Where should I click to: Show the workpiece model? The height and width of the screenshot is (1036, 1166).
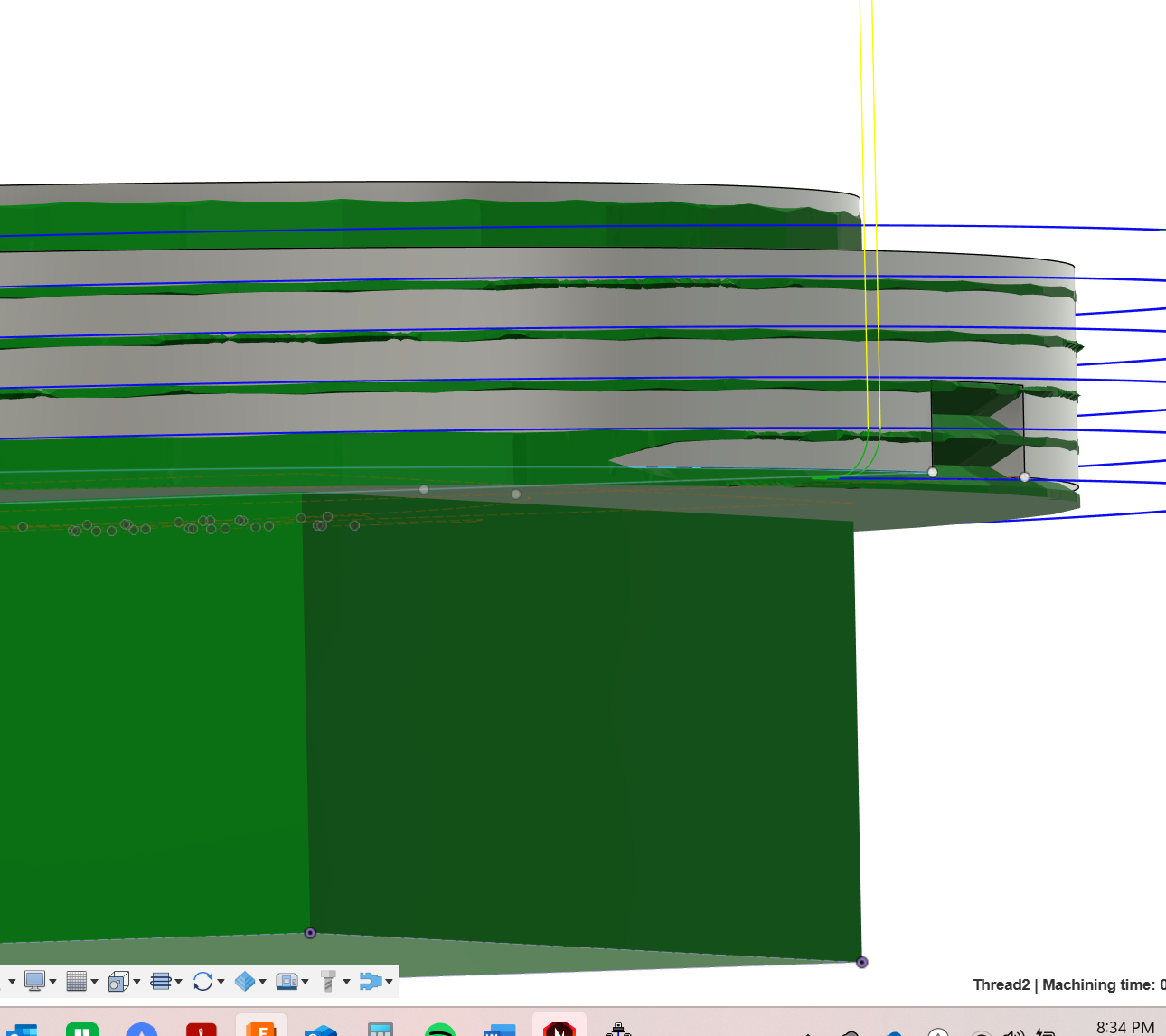pyautogui.click(x=245, y=979)
